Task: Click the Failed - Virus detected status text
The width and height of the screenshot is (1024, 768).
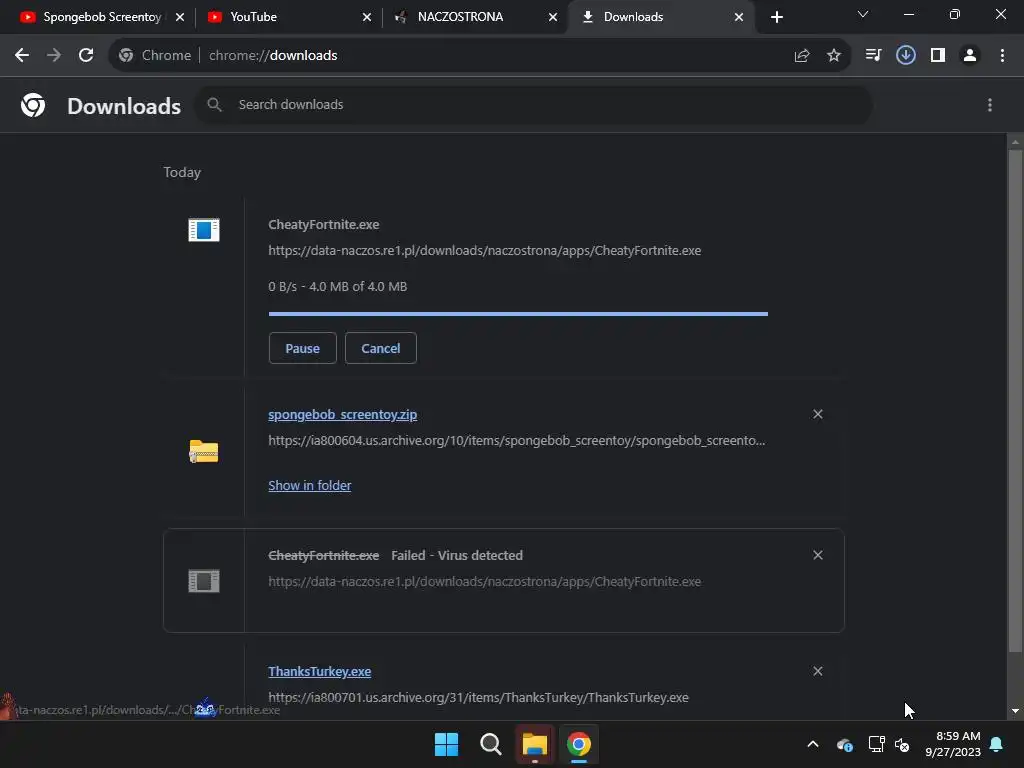Action: click(457, 556)
